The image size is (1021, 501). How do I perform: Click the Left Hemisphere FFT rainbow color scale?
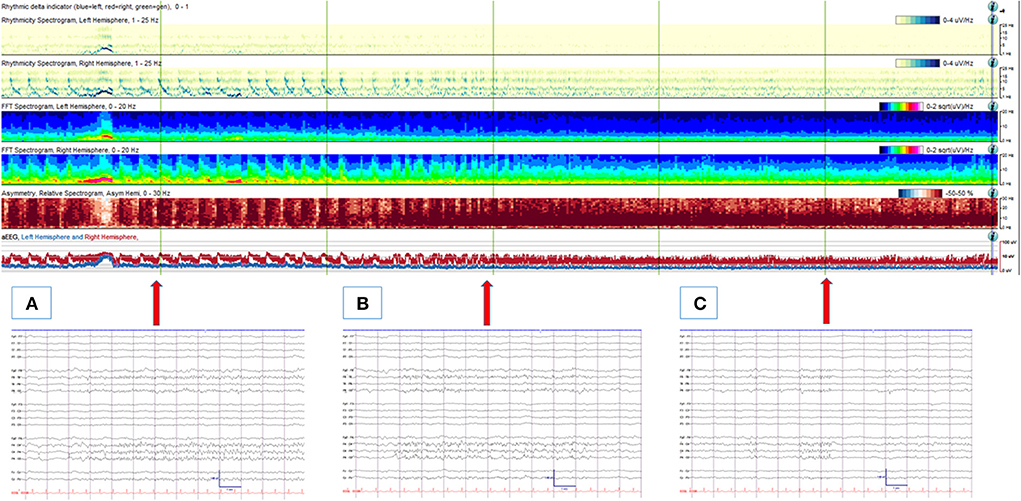(901, 106)
